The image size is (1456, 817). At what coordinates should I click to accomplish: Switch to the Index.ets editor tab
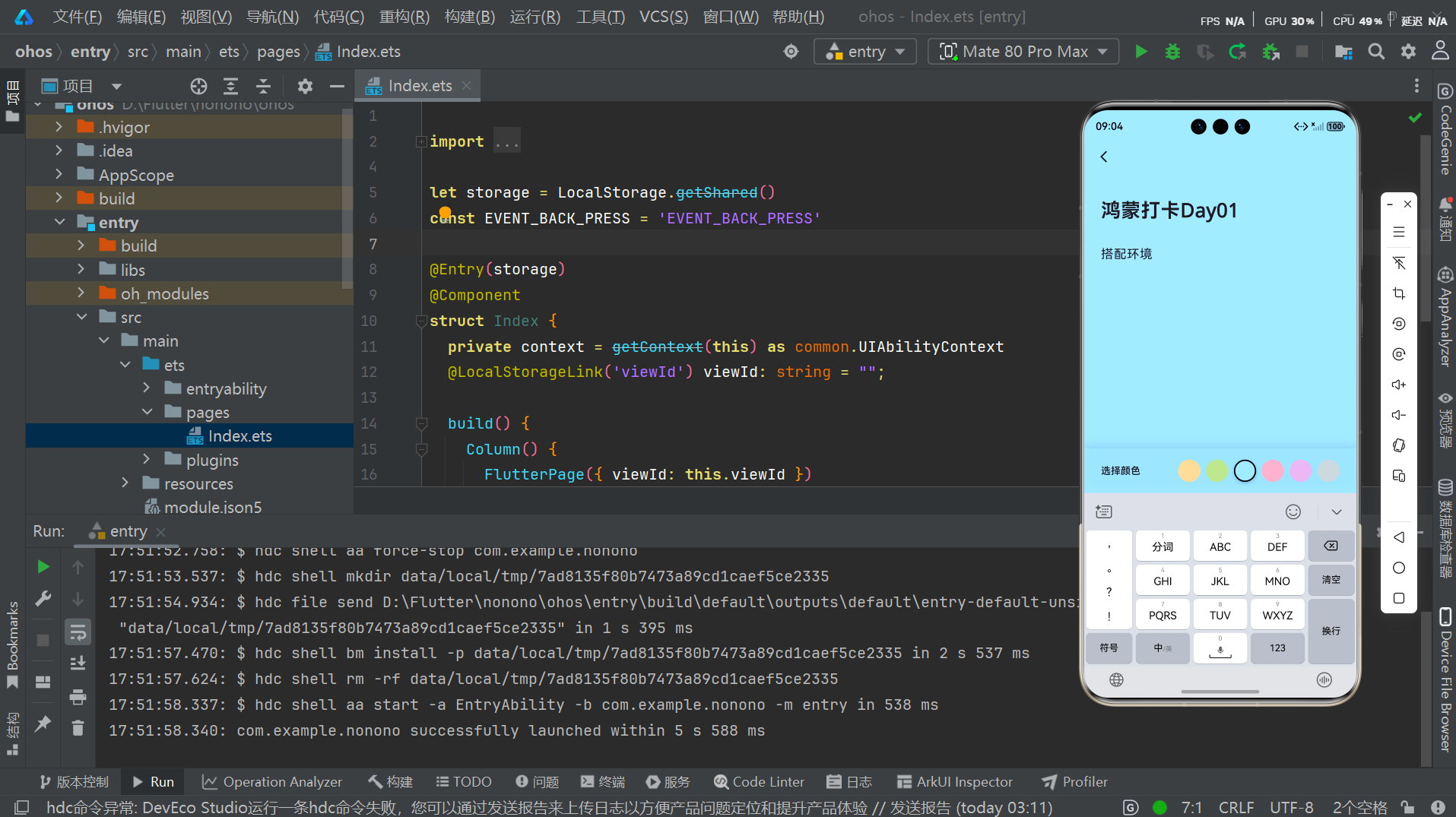tap(420, 86)
